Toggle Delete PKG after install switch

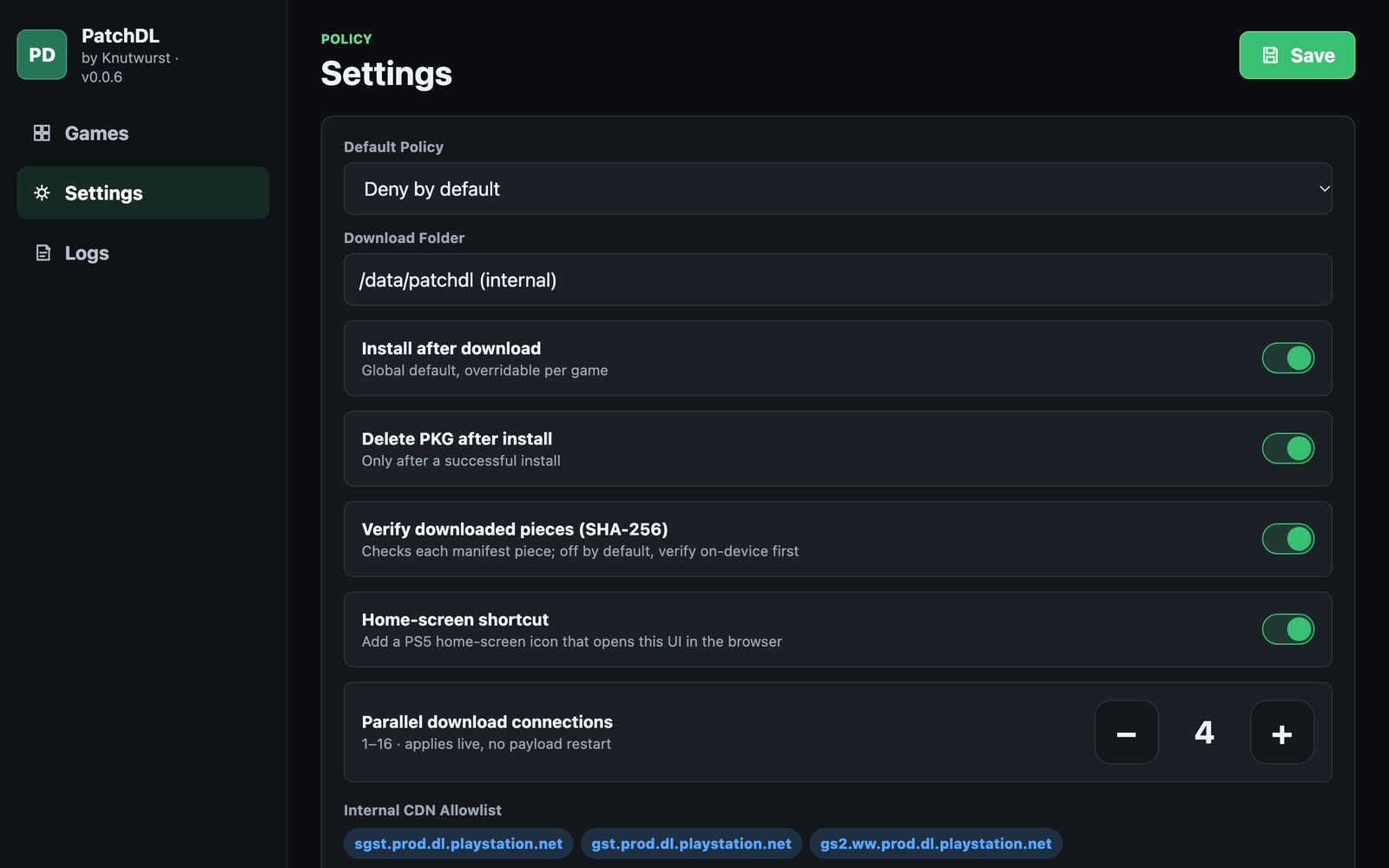[x=1287, y=449]
